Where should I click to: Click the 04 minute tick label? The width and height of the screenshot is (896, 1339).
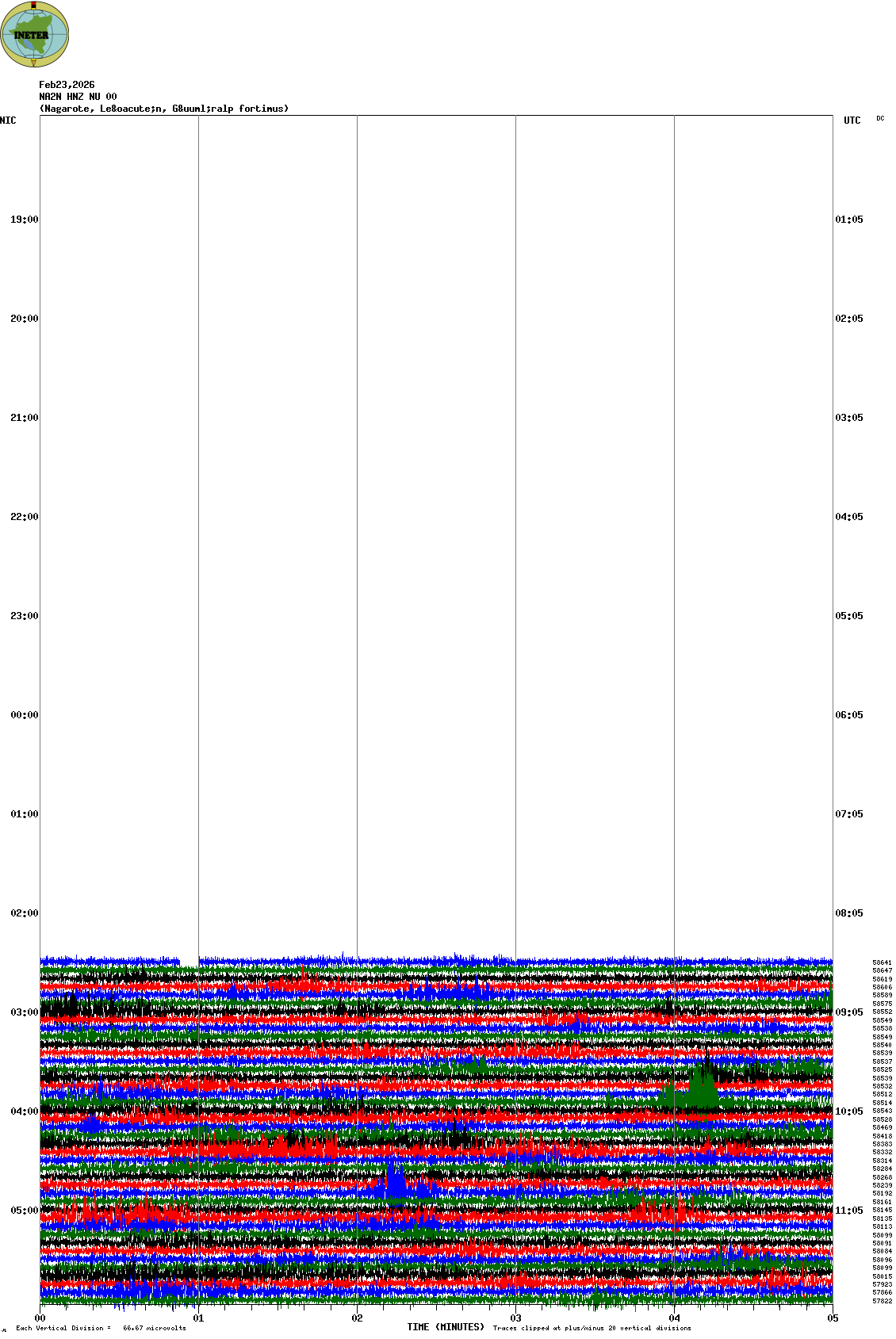pos(675,1318)
